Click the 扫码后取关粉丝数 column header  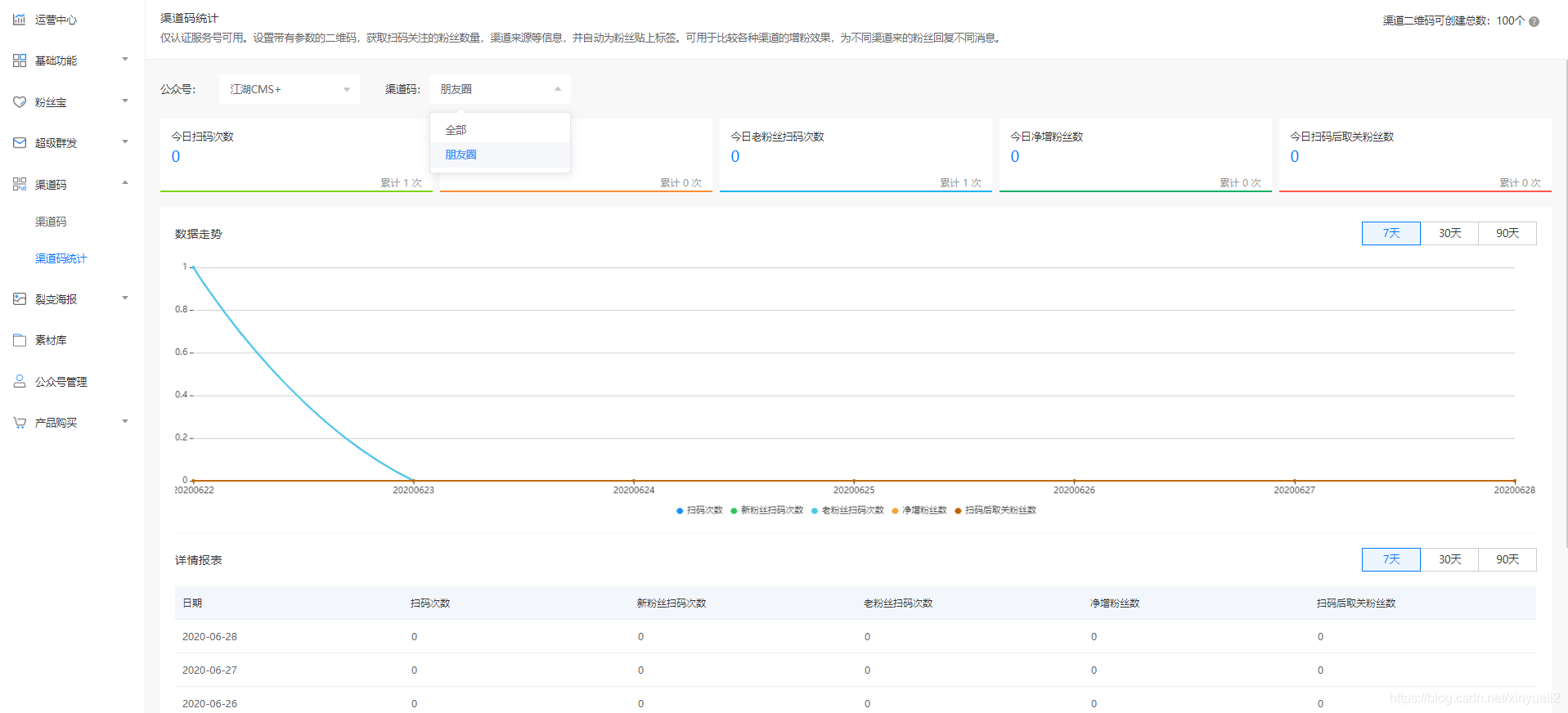point(1356,603)
